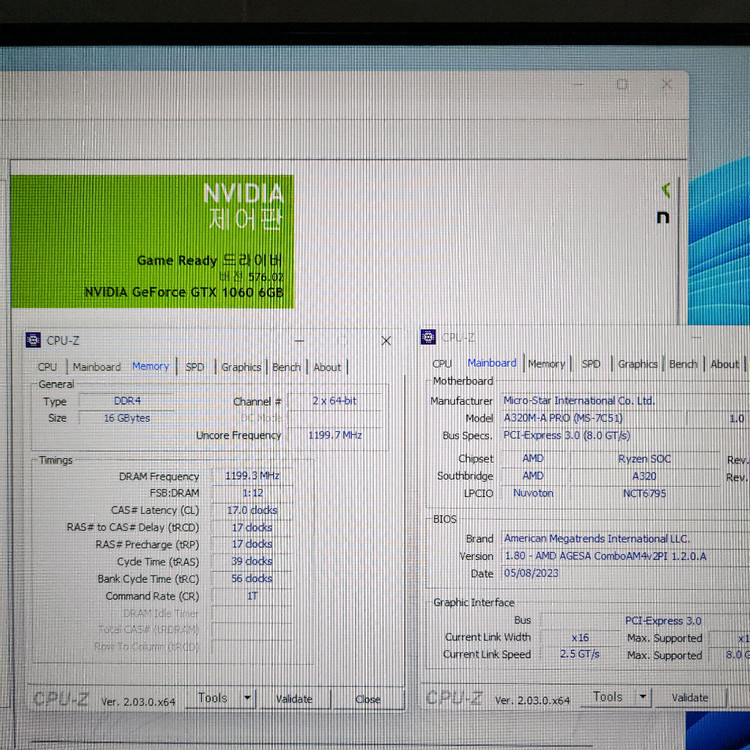Maximize the NVIDIA background window
The height and width of the screenshot is (750, 750).
point(622,85)
